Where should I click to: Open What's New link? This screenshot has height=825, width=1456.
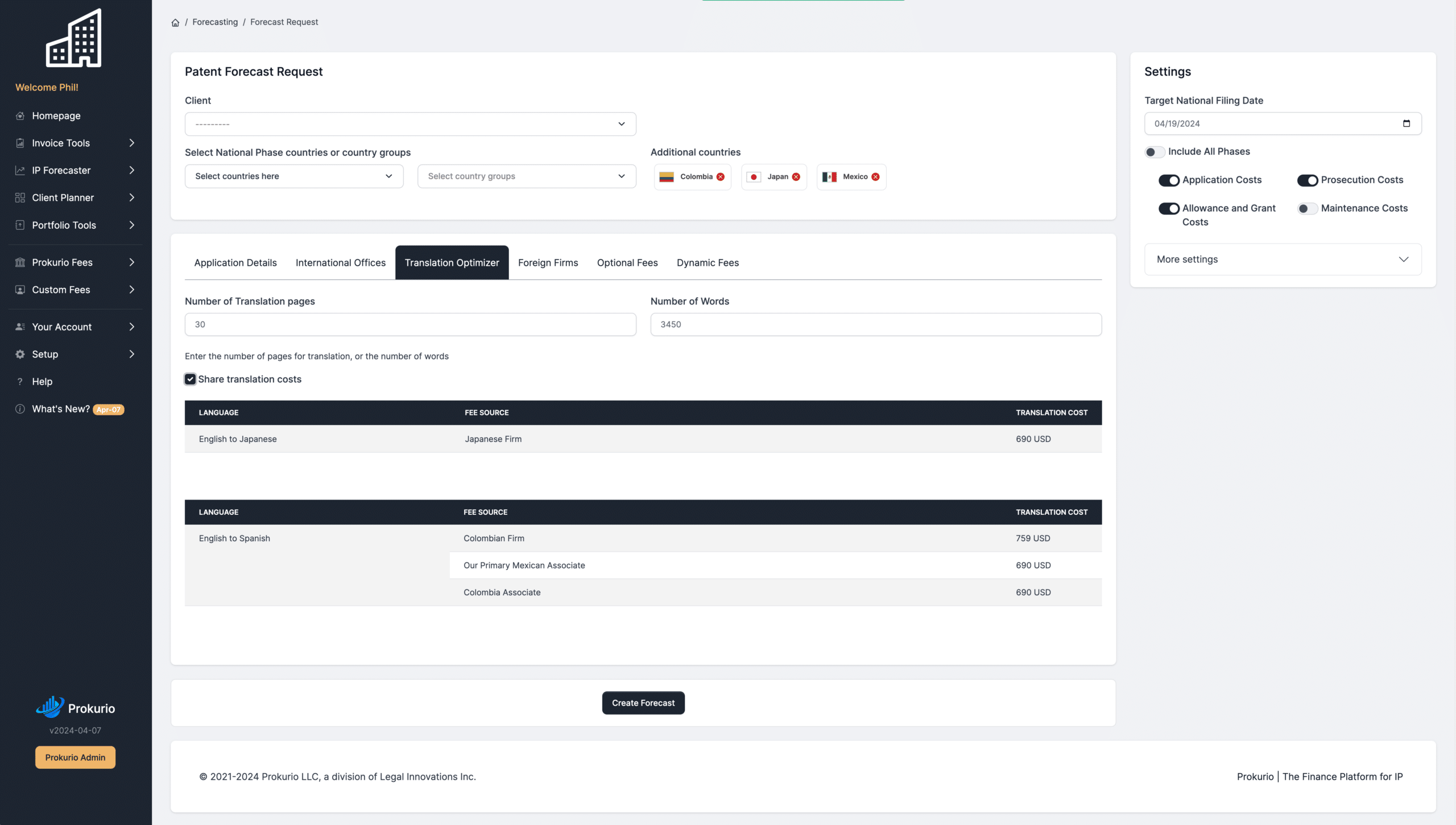(61, 409)
